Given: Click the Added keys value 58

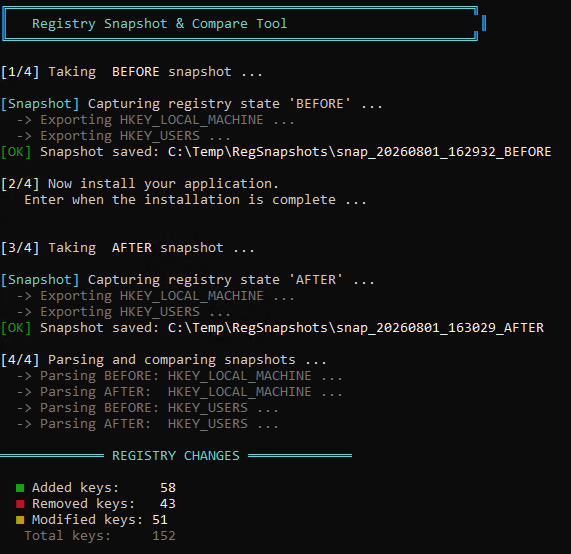Looking at the screenshot, I should (168, 488).
